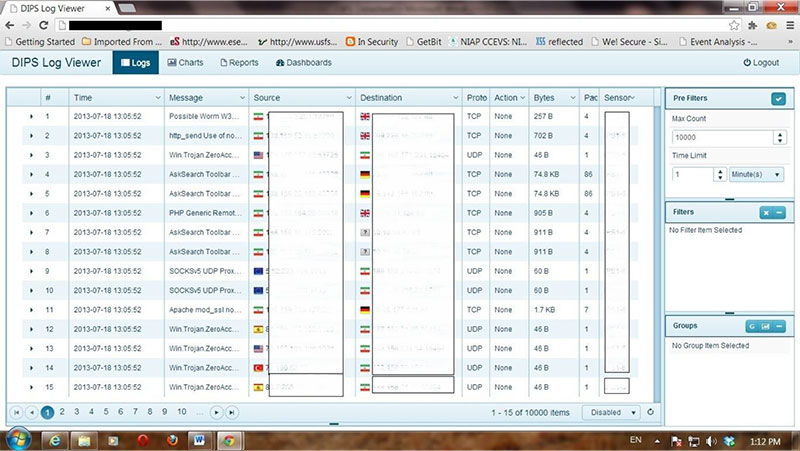Open the Source column menu arrow
This screenshot has width=800, height=451.
349,98
